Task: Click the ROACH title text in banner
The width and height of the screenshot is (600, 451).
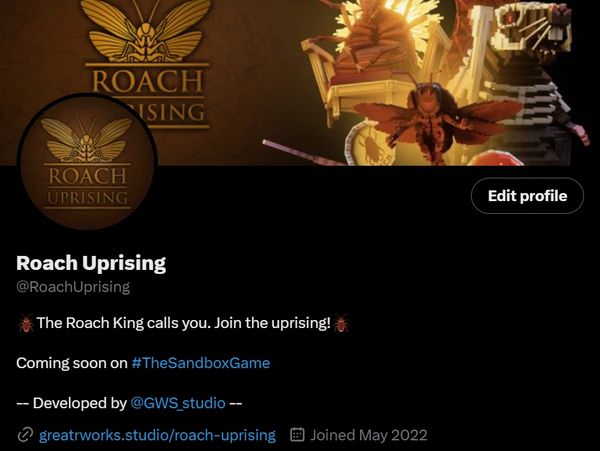Action: point(147,81)
